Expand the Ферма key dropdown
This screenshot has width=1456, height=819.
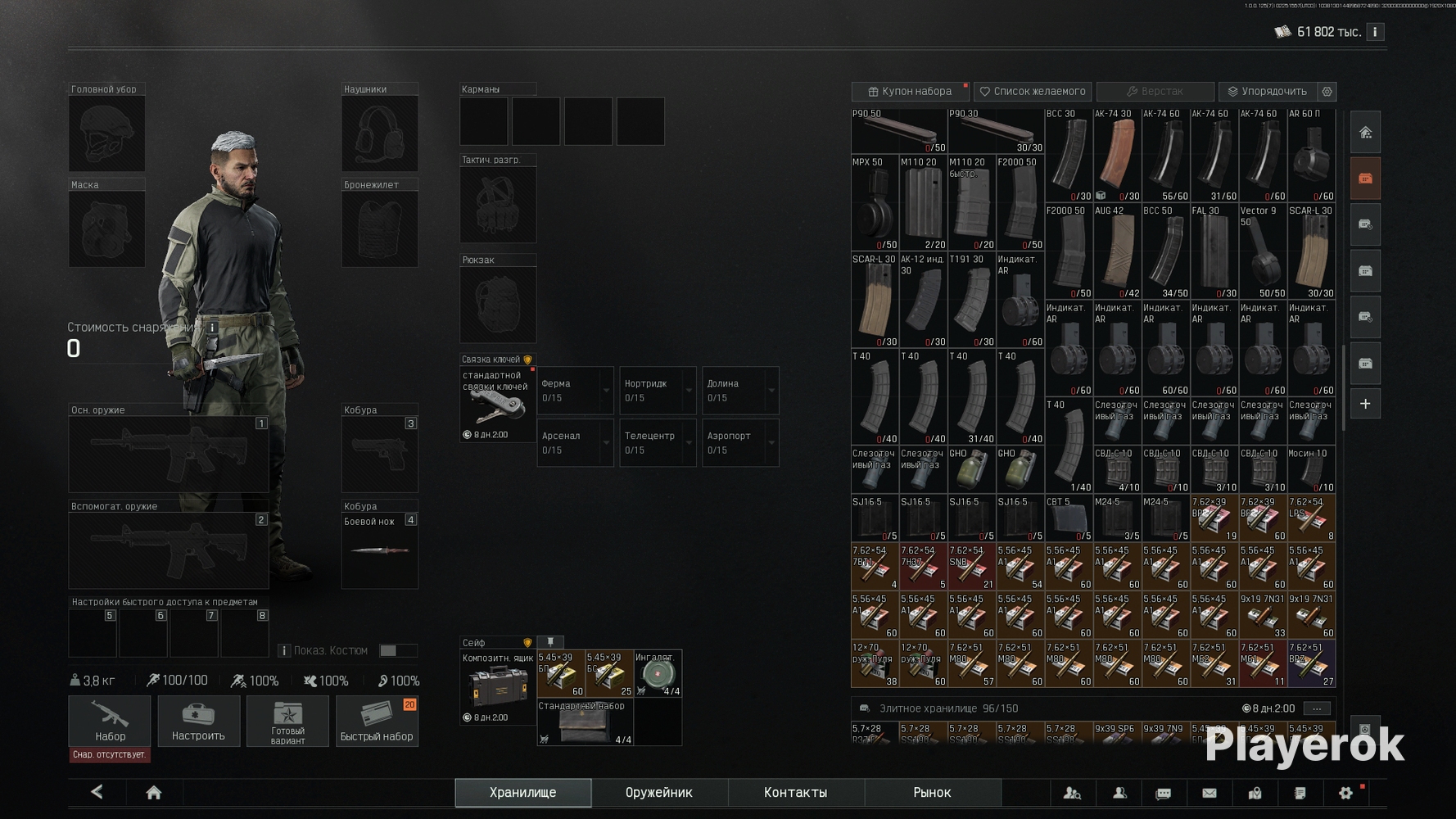(x=606, y=391)
